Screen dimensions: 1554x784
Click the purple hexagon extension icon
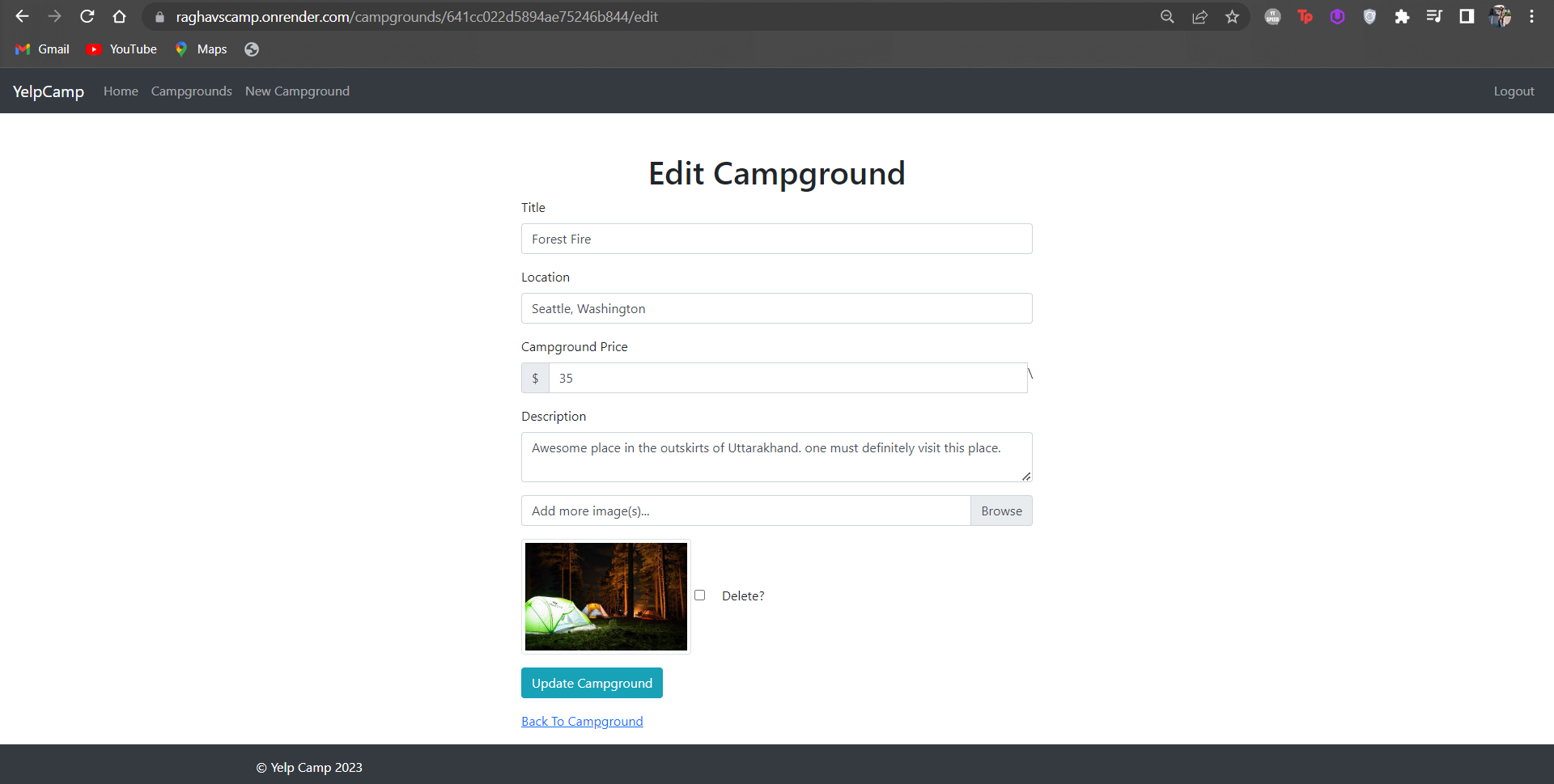[x=1337, y=16]
